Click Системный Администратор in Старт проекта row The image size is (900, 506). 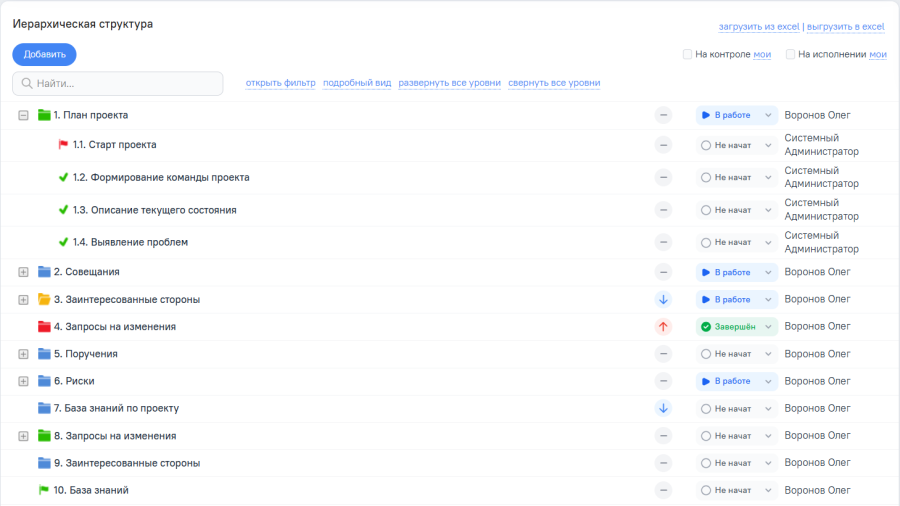click(821, 145)
